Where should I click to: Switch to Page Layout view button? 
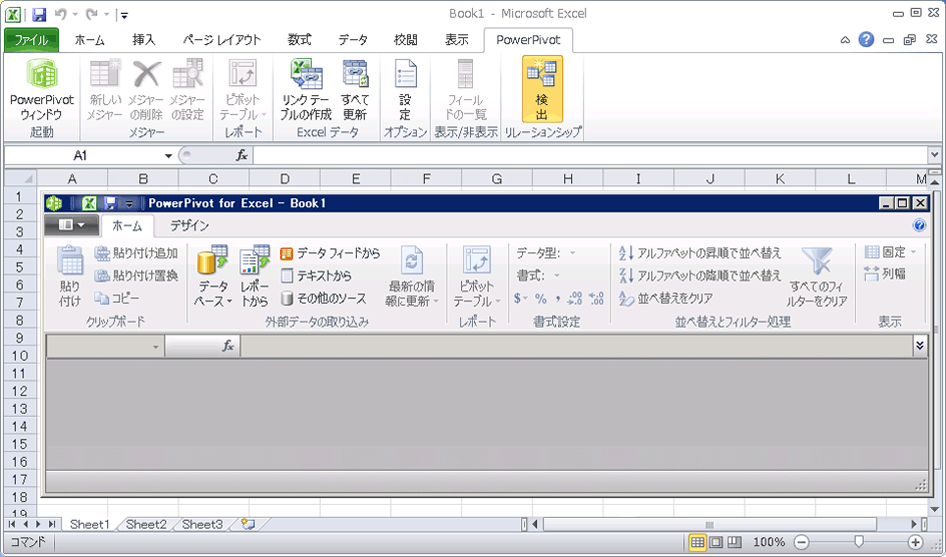(x=716, y=542)
